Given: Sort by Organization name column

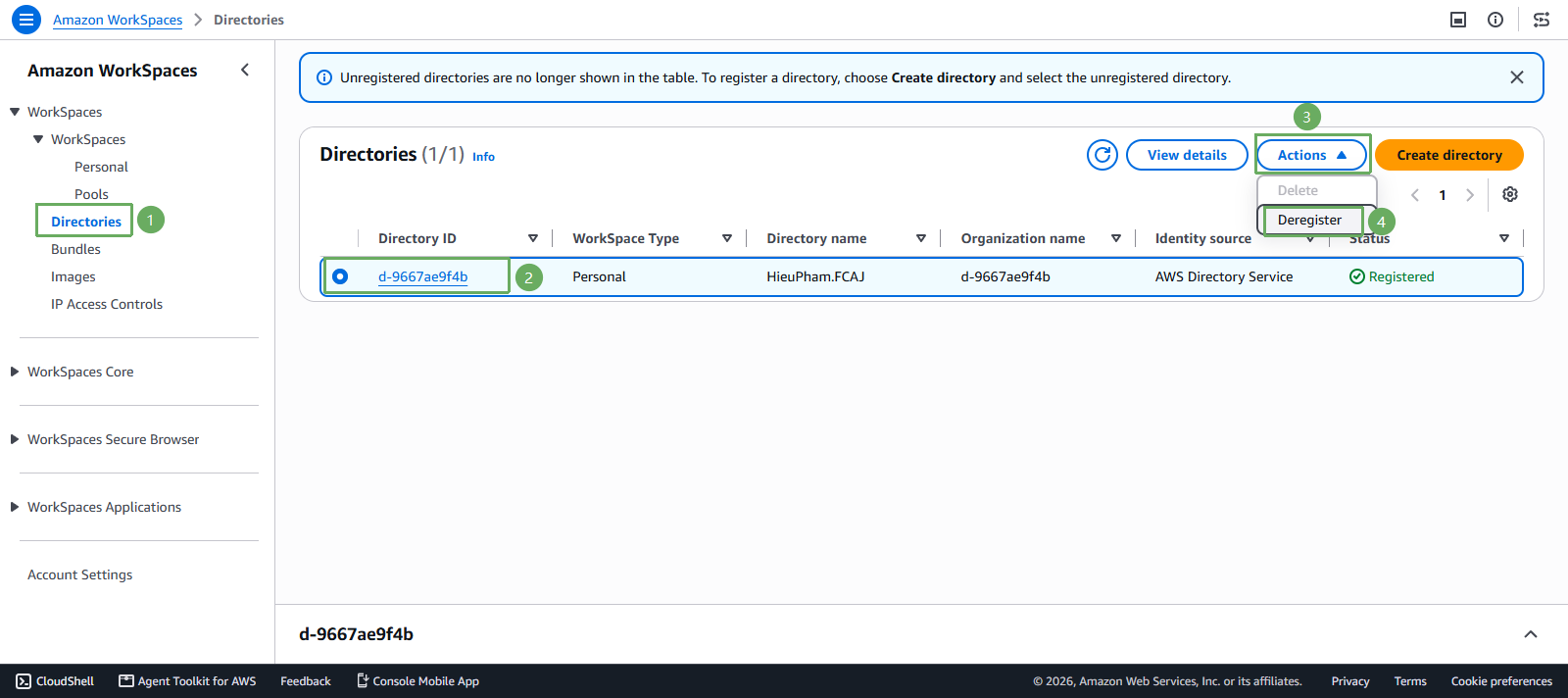Looking at the screenshot, I should point(1116,238).
